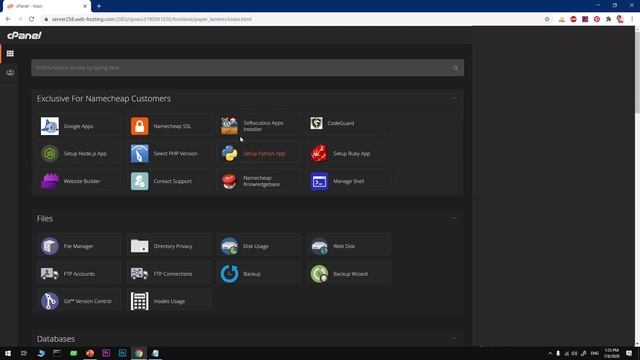Image resolution: width=640 pixels, height=360 pixels.
Task: Launch the Manage Shell terminal icon
Action: (319, 181)
